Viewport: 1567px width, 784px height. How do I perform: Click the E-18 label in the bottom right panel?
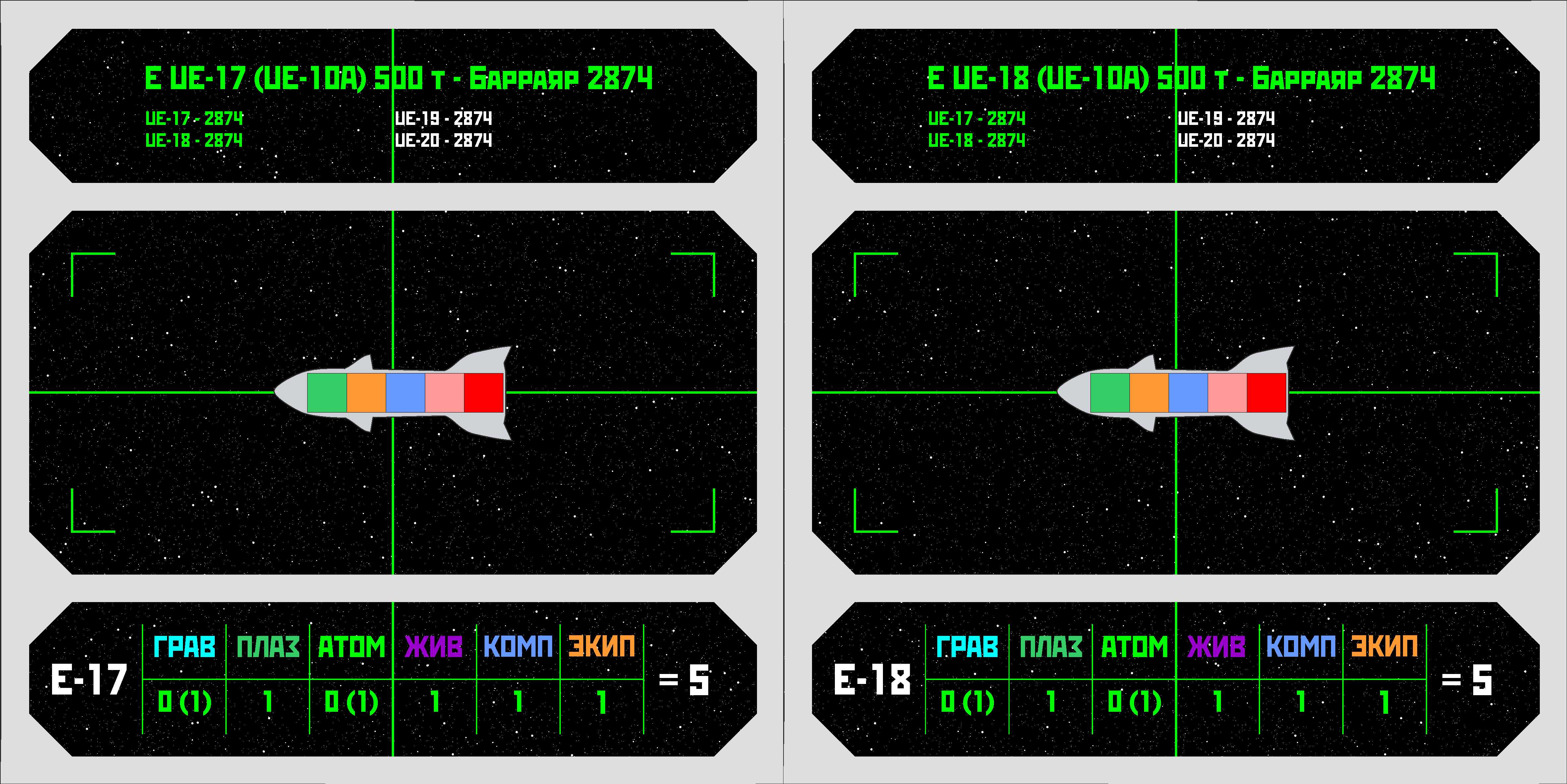[872, 679]
